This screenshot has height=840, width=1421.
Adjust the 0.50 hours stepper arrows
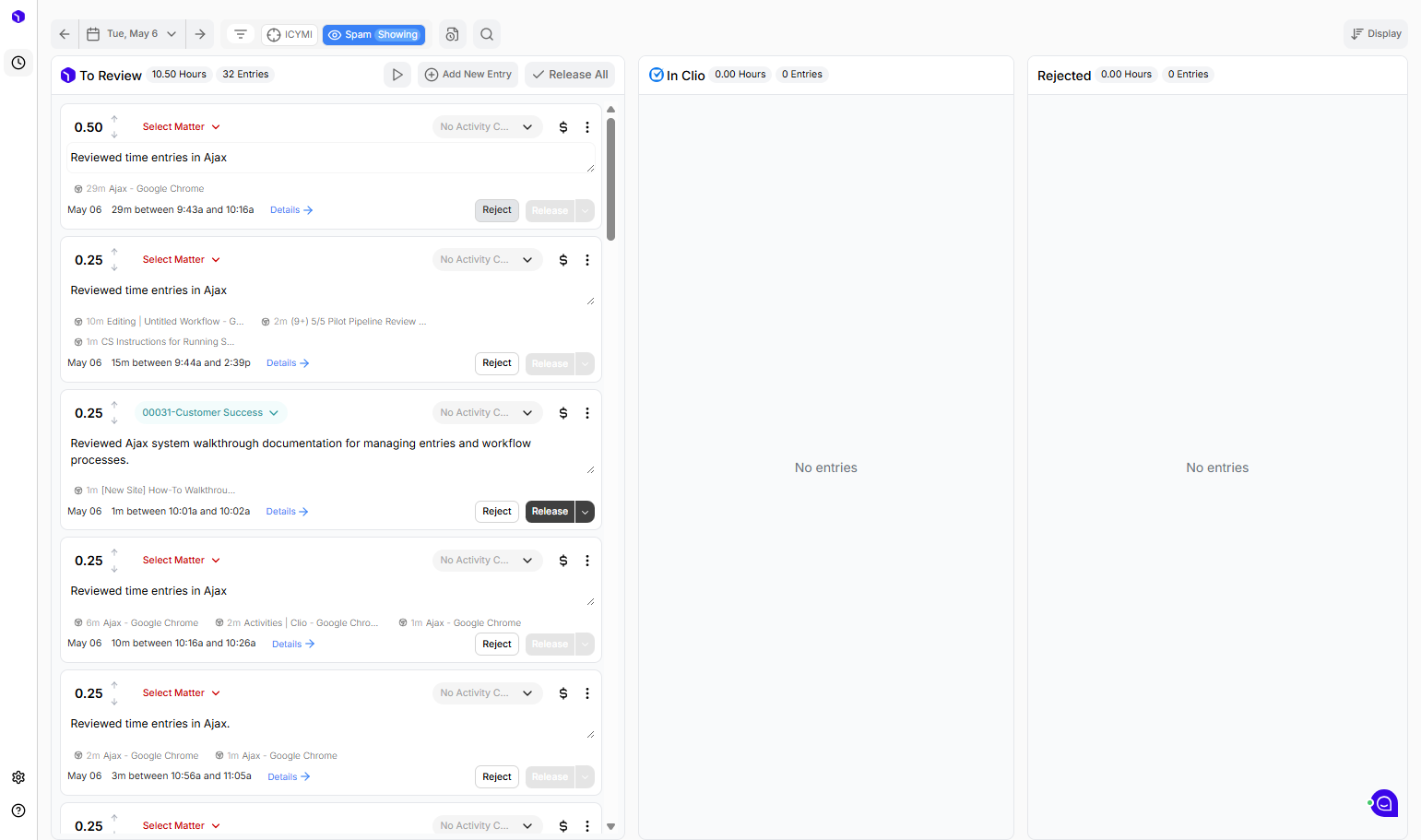pos(114,127)
